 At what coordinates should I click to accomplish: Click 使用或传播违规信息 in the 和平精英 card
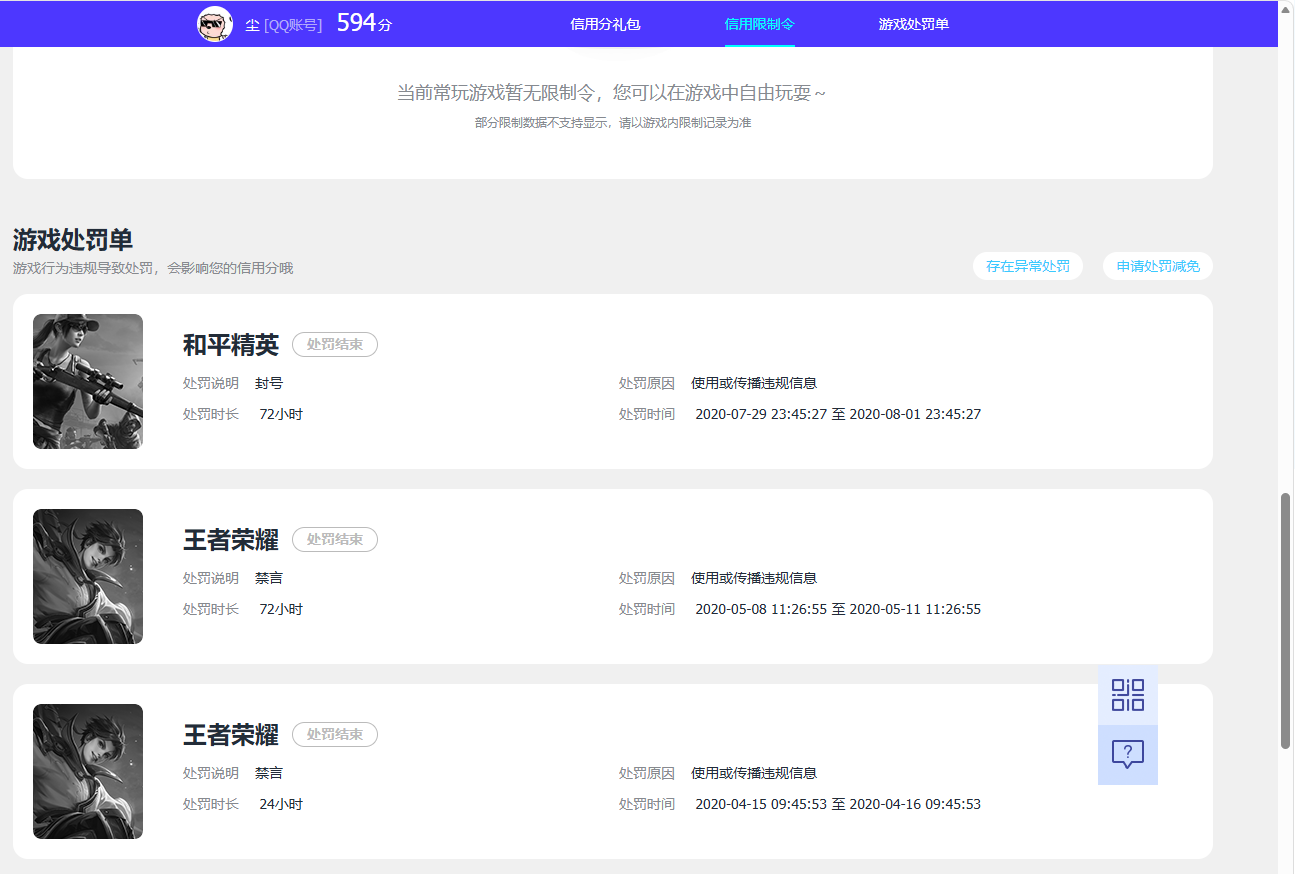(x=754, y=383)
